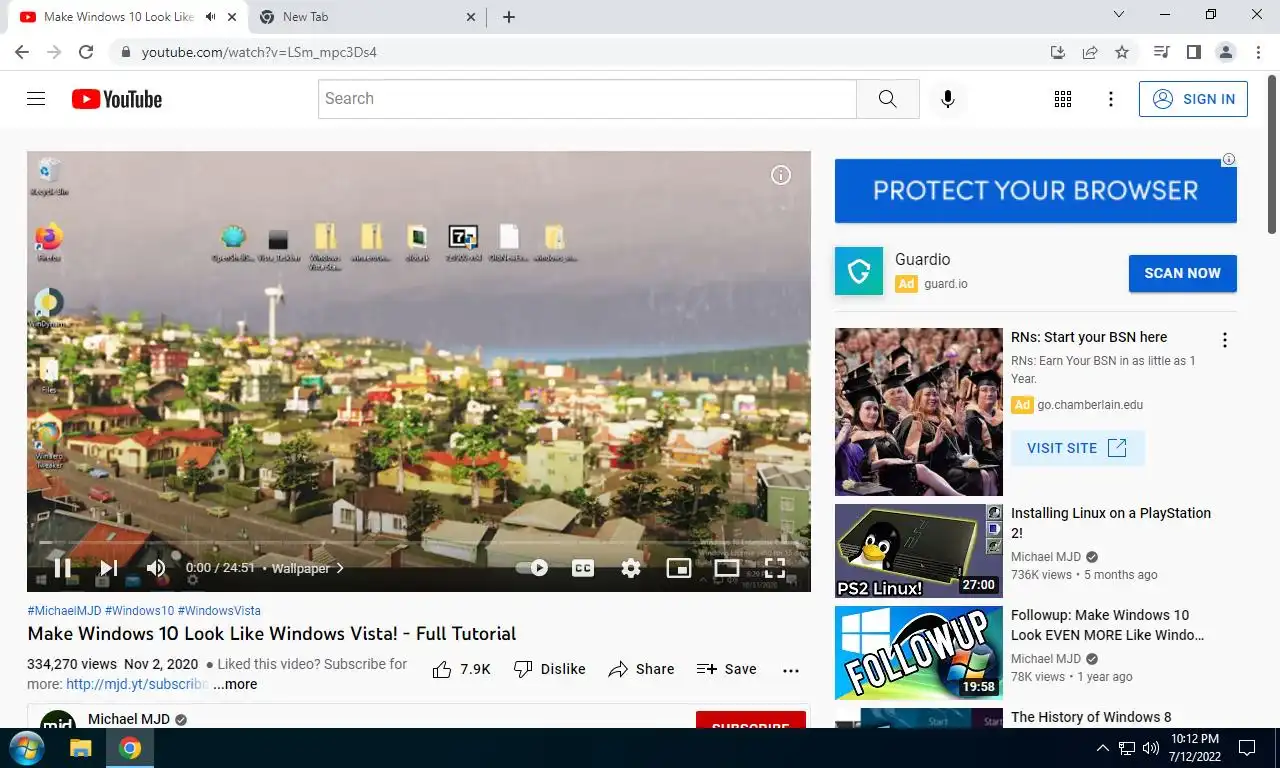1280x768 pixels.
Task: Open the tab search dropdown arrow
Action: pyautogui.click(x=1119, y=15)
